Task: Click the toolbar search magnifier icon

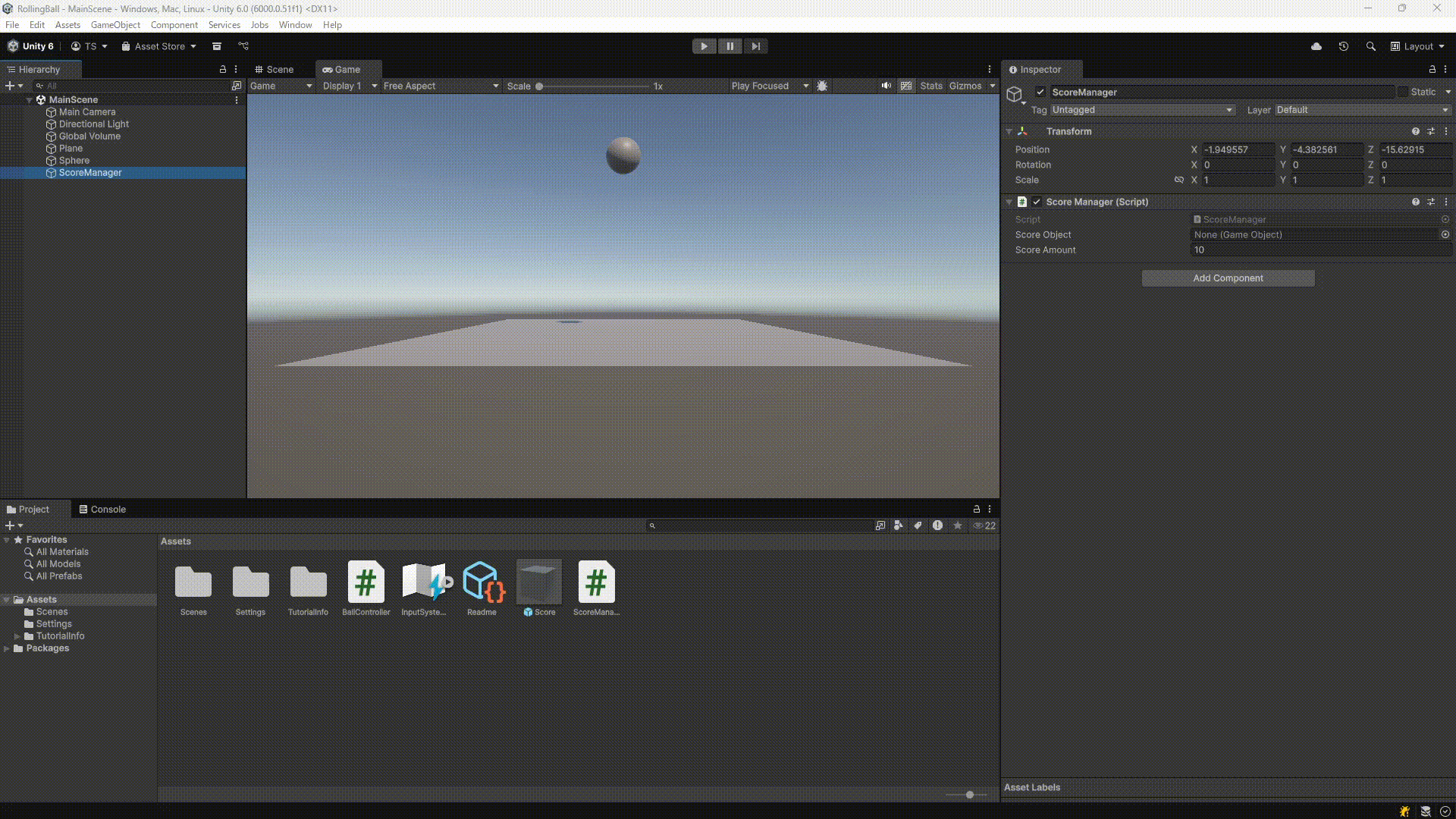Action: [1370, 46]
